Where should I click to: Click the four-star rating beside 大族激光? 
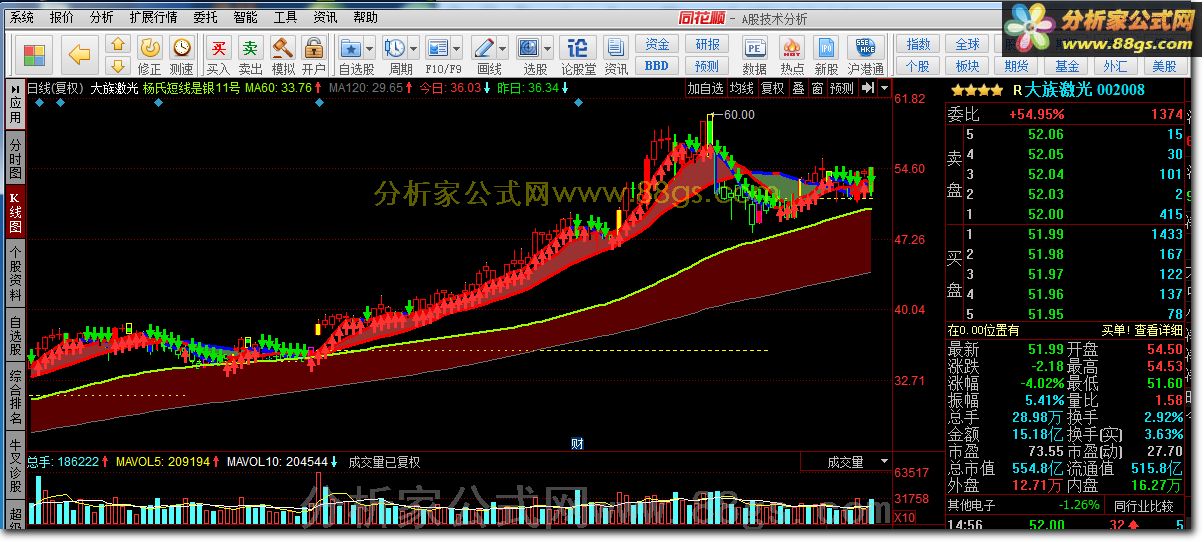click(977, 90)
